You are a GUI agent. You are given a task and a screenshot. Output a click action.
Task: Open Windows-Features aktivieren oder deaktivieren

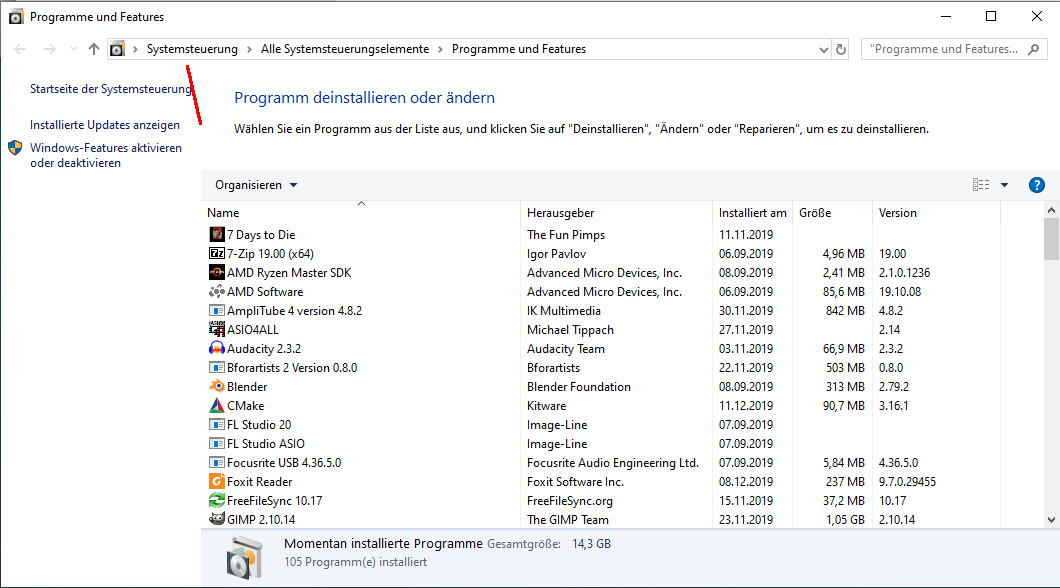pyautogui.click(x=105, y=155)
